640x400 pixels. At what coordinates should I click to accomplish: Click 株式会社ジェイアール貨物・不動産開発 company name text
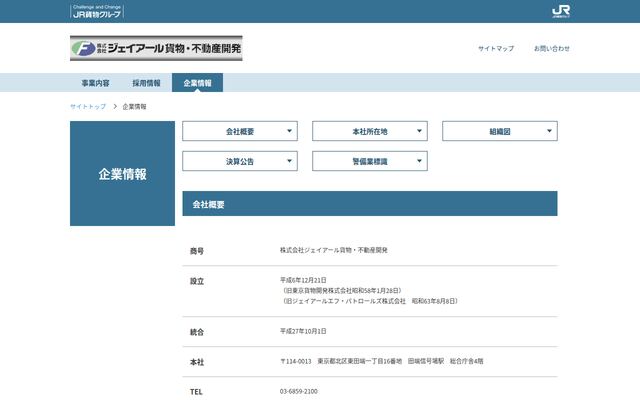(x=333, y=250)
